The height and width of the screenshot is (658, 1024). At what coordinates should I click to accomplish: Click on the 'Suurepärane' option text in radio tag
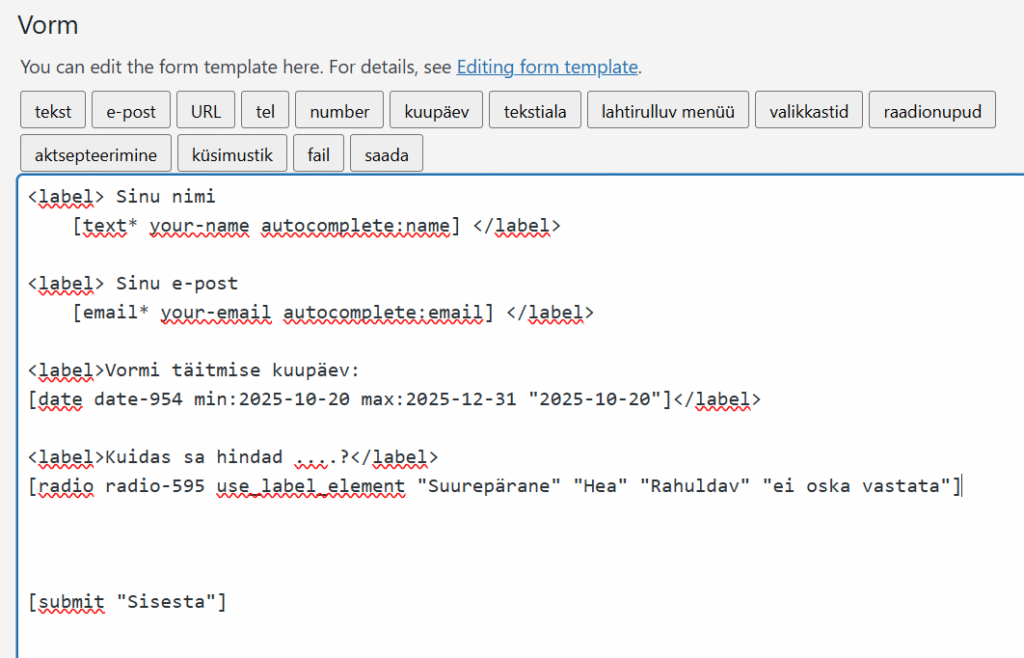click(x=487, y=487)
